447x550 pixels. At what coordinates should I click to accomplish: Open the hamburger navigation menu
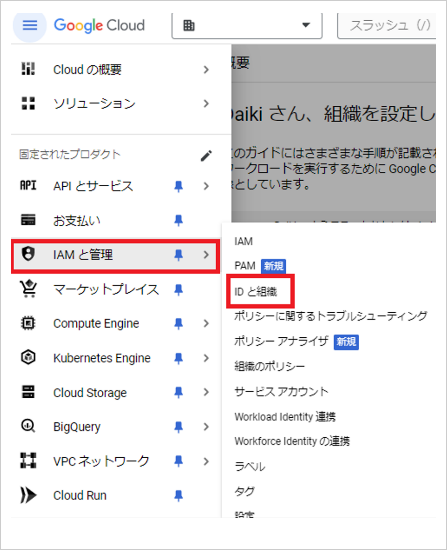pos(30,25)
